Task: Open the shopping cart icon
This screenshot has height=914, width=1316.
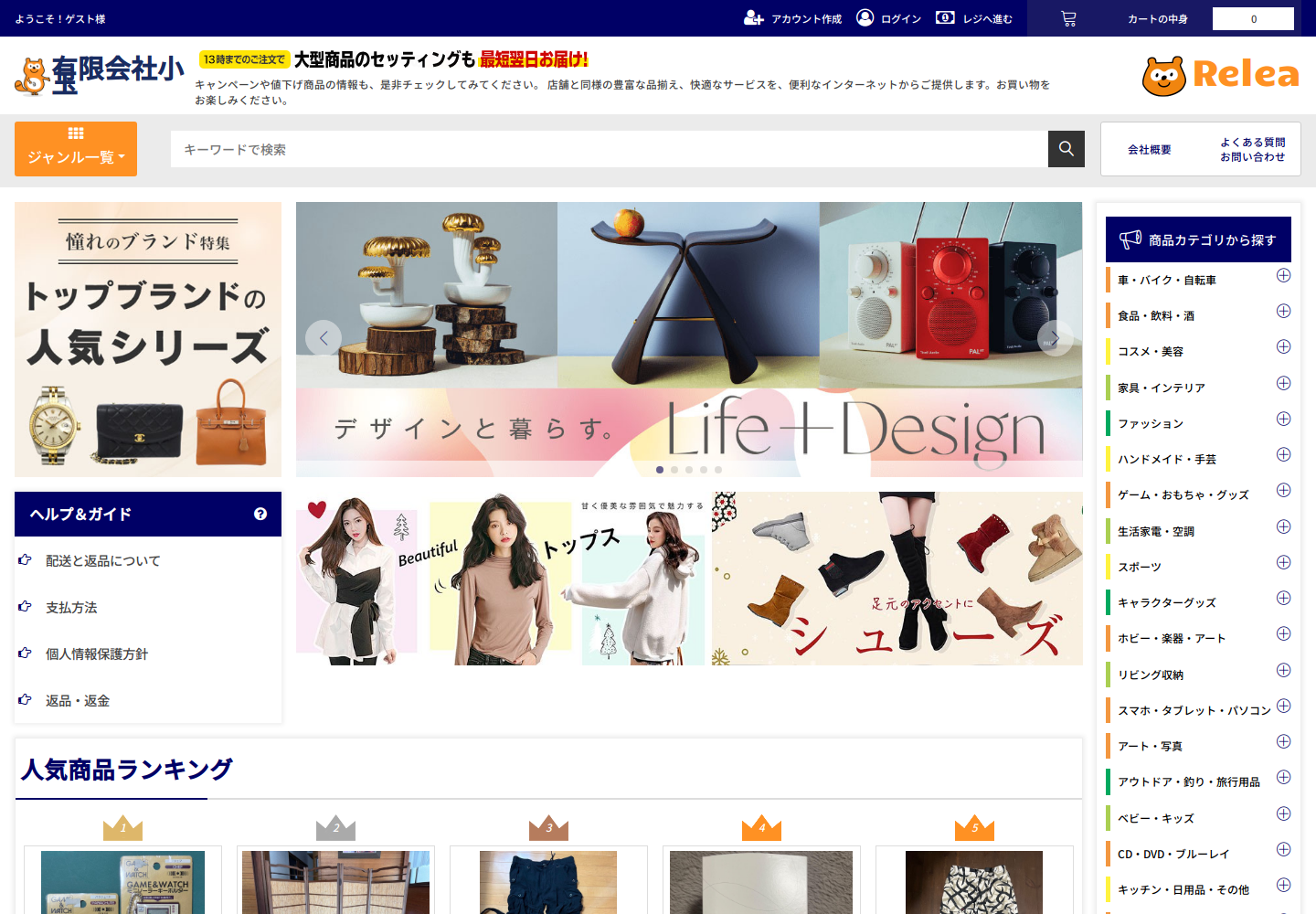Action: point(1068,18)
